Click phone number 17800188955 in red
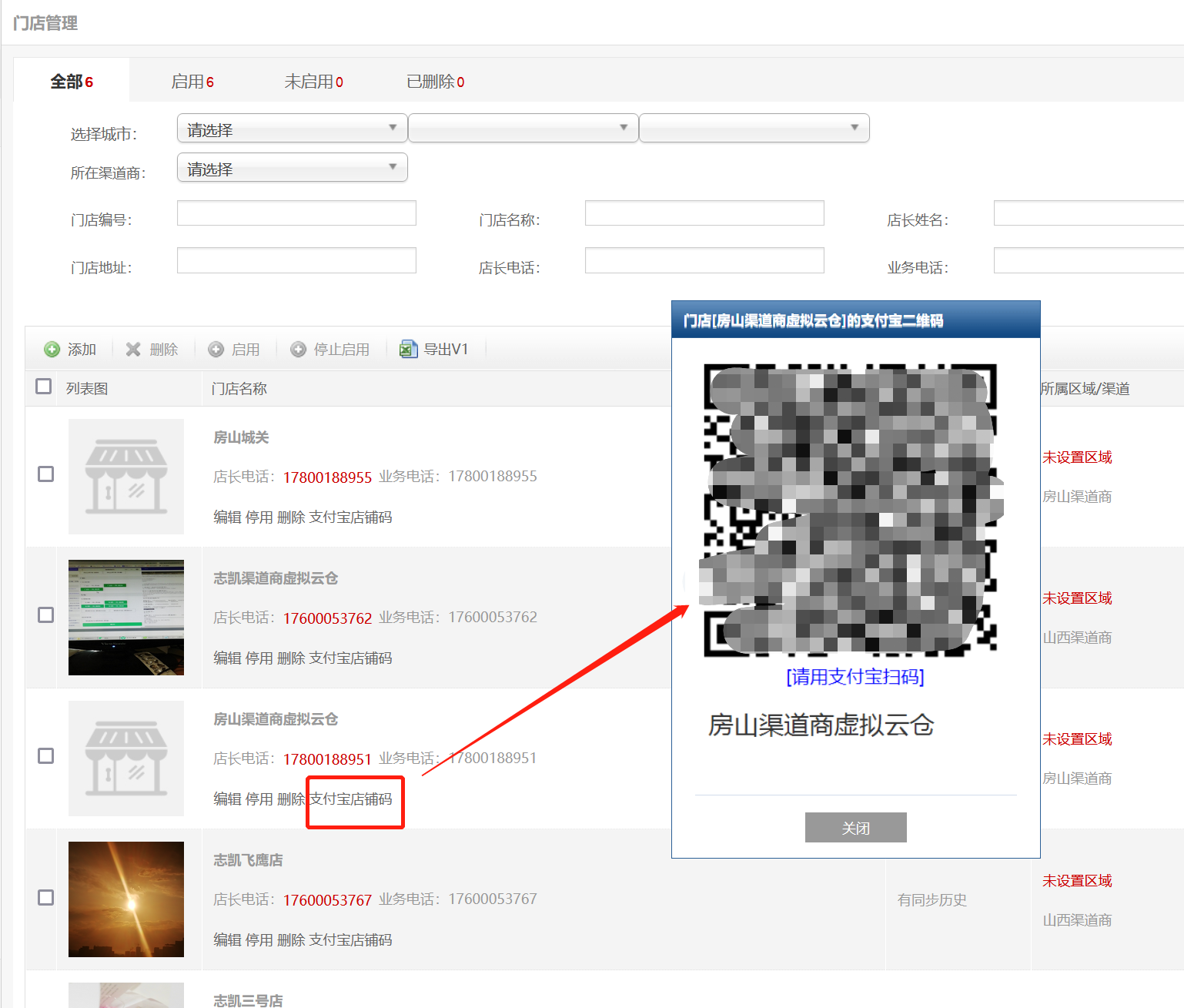The width and height of the screenshot is (1184, 1008). coord(327,477)
